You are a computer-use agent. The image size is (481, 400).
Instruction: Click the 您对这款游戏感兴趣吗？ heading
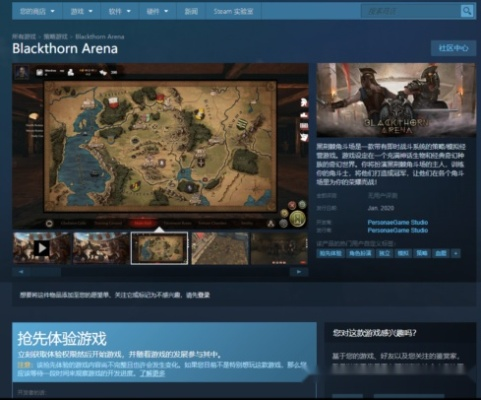coord(375,333)
